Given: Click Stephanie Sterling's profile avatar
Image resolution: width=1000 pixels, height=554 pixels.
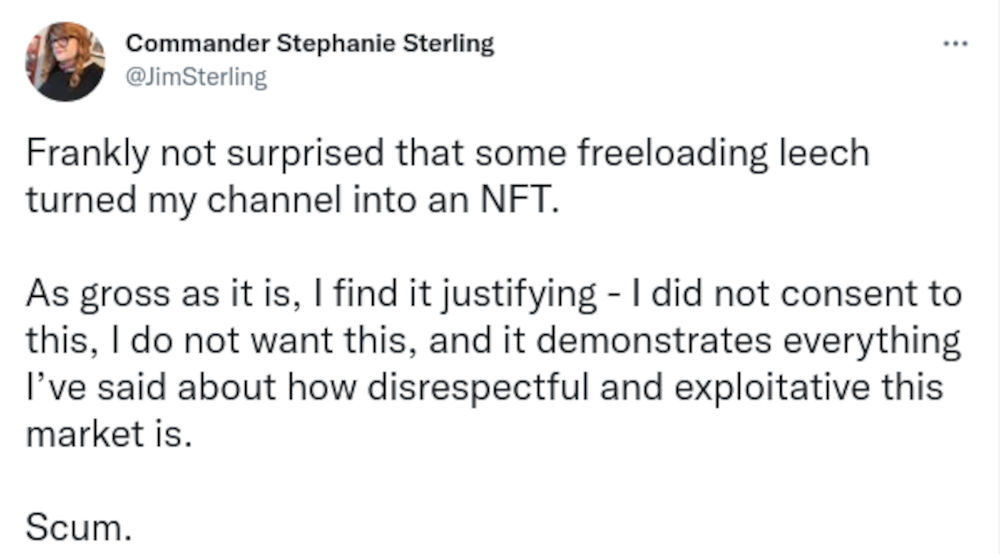Looking at the screenshot, I should 64,61.
